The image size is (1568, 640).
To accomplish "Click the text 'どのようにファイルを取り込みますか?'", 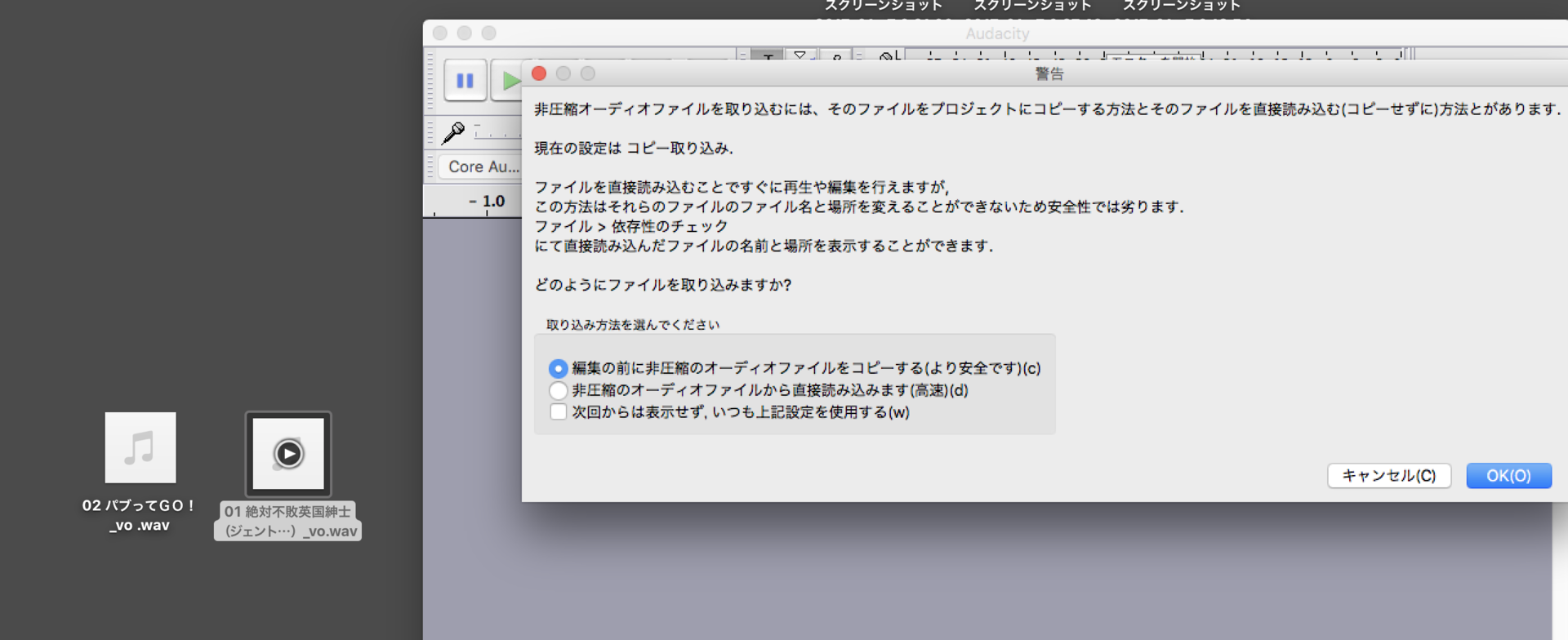I will [663, 285].
